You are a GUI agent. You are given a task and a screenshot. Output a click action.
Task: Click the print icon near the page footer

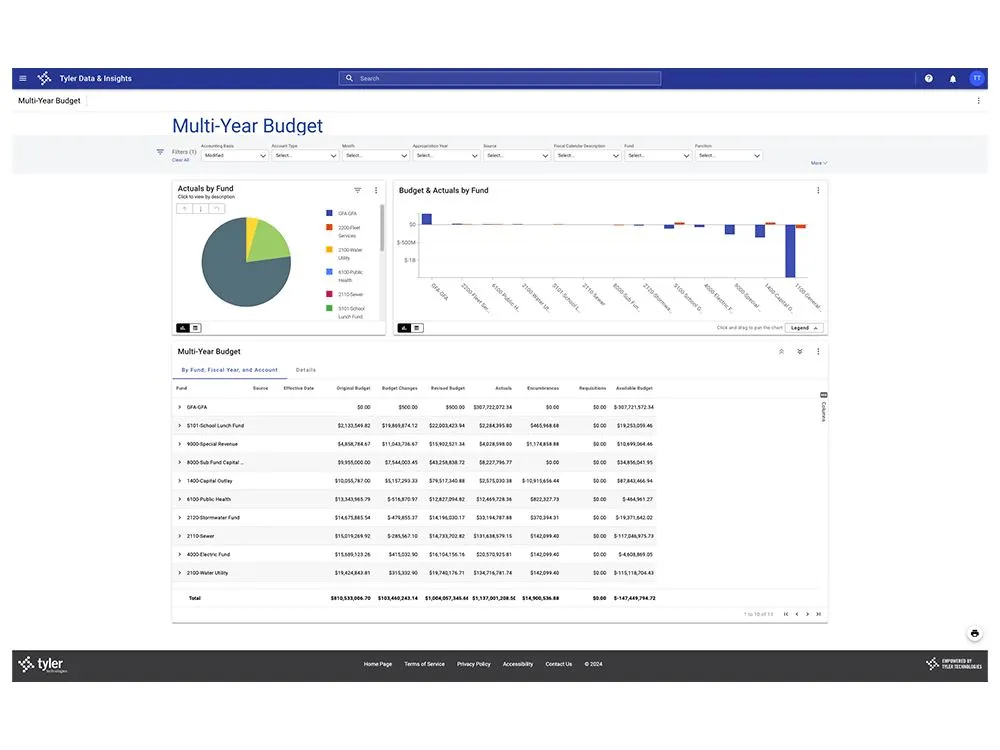click(974, 633)
